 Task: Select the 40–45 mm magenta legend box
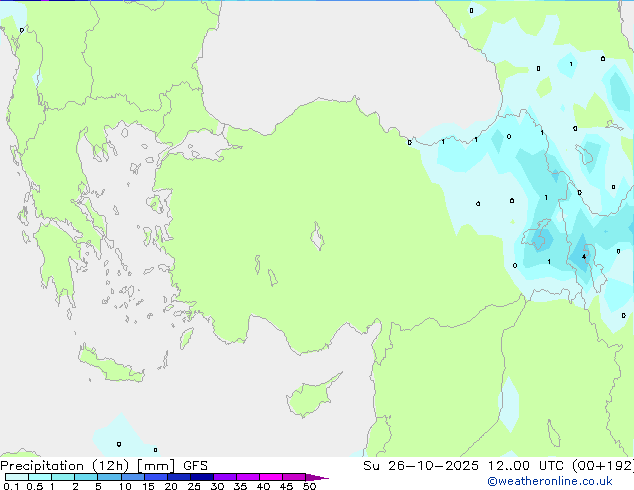coord(271,477)
